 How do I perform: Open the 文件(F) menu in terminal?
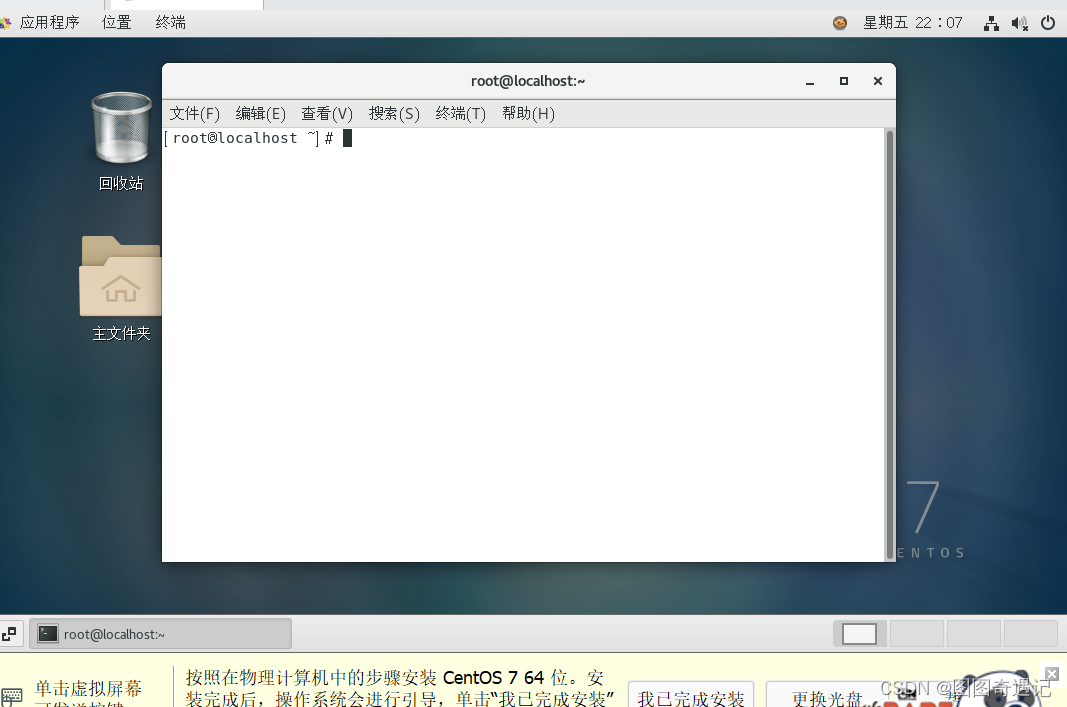194,113
